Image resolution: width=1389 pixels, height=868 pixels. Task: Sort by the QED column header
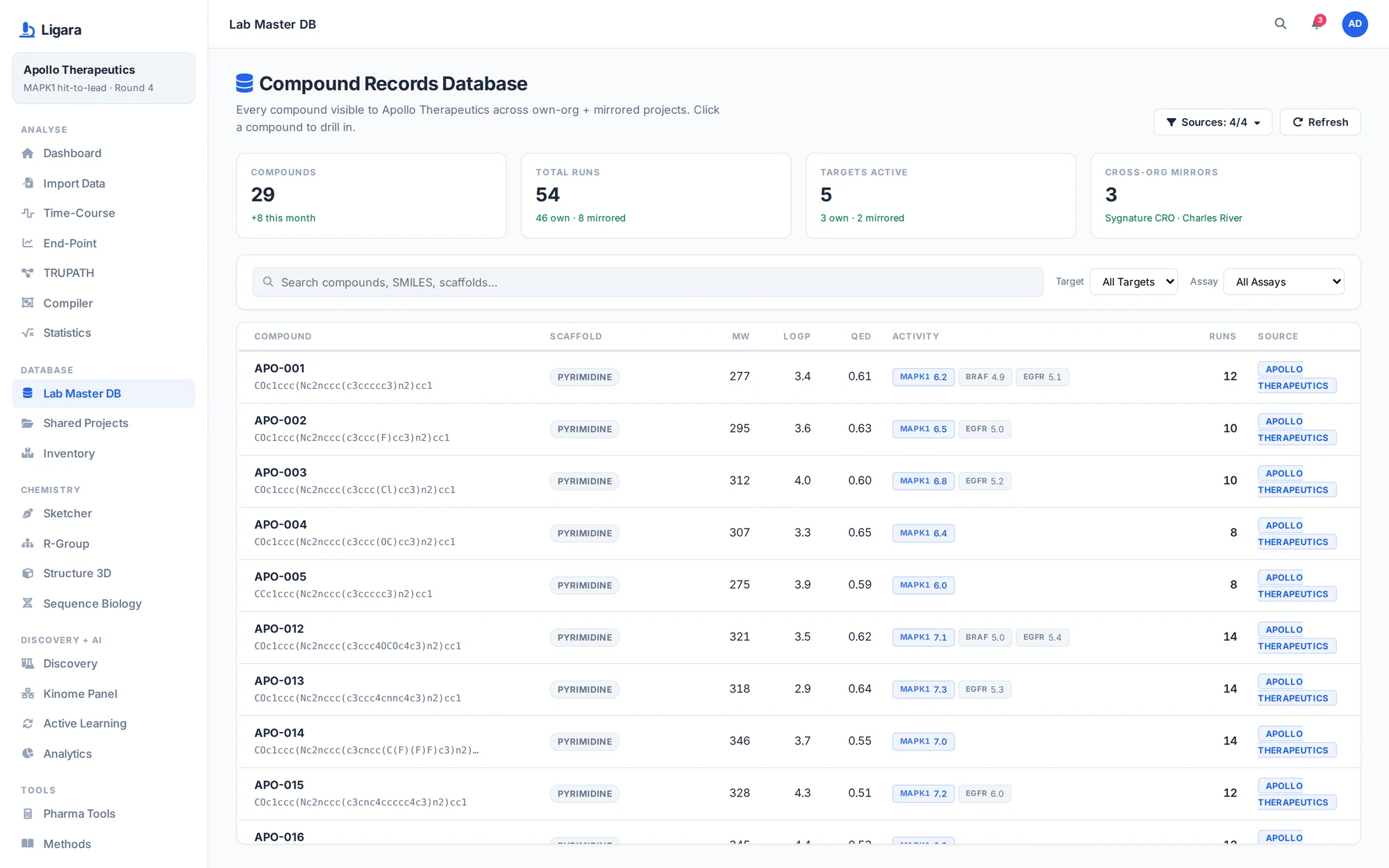pos(860,337)
